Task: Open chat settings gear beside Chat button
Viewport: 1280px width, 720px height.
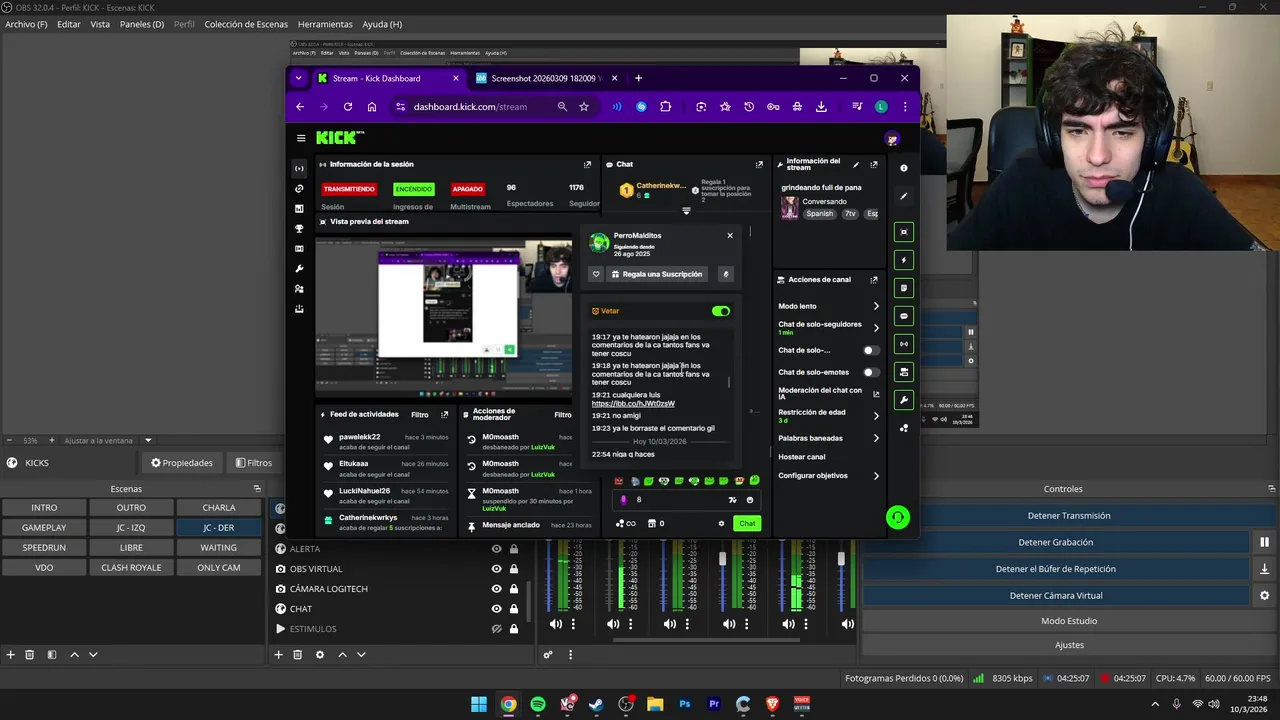Action: (721, 523)
